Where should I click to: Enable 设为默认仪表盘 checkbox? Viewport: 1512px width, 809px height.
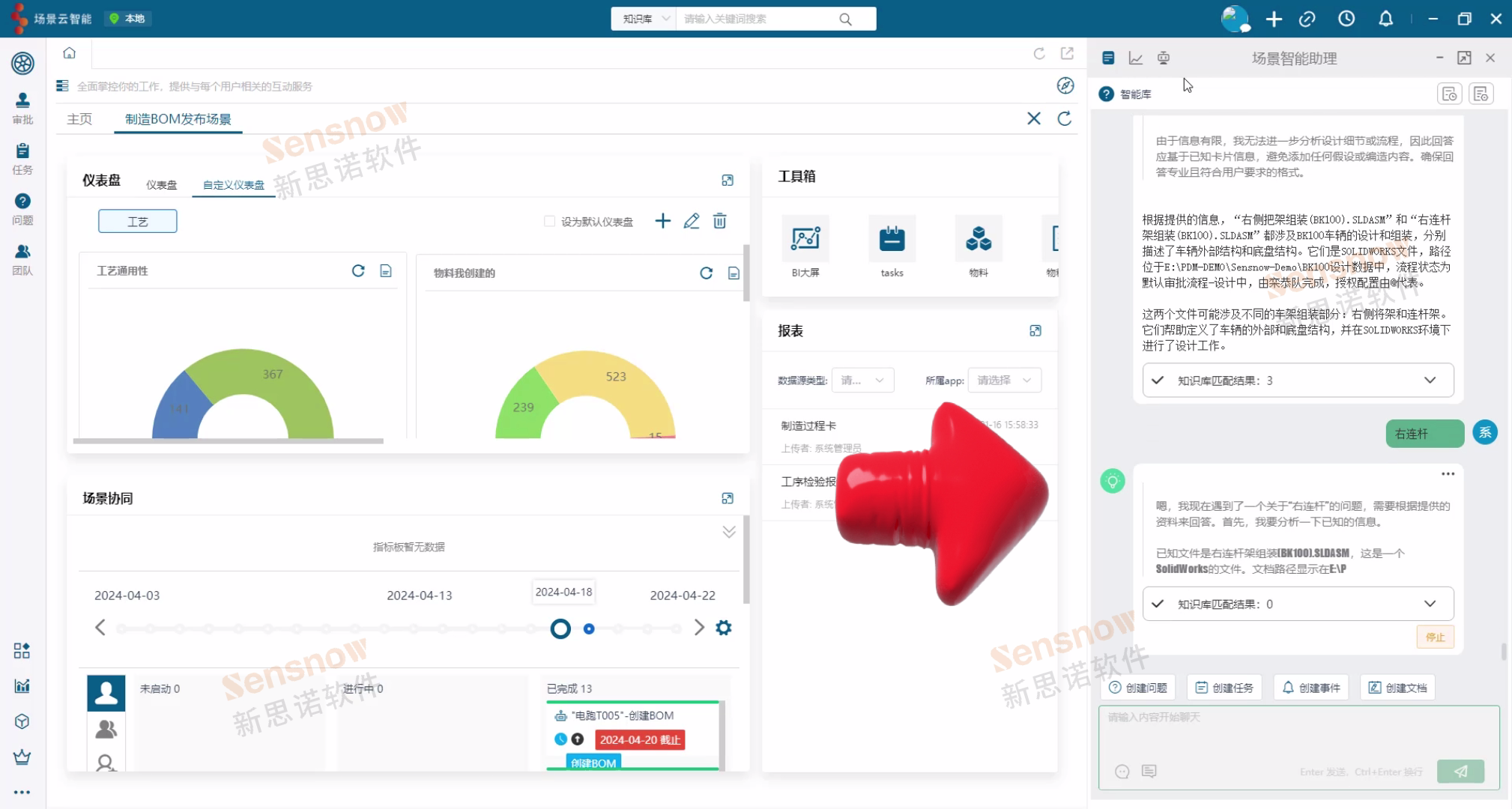(549, 221)
